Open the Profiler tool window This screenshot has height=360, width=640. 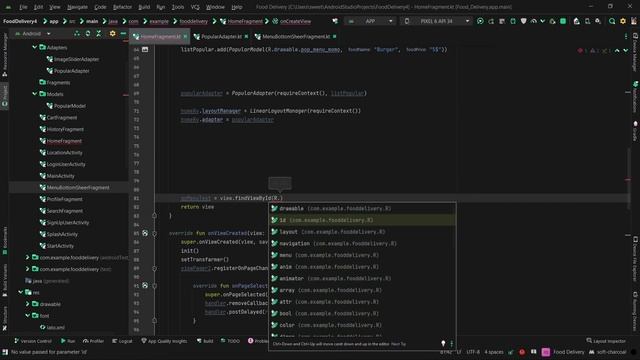[93, 341]
